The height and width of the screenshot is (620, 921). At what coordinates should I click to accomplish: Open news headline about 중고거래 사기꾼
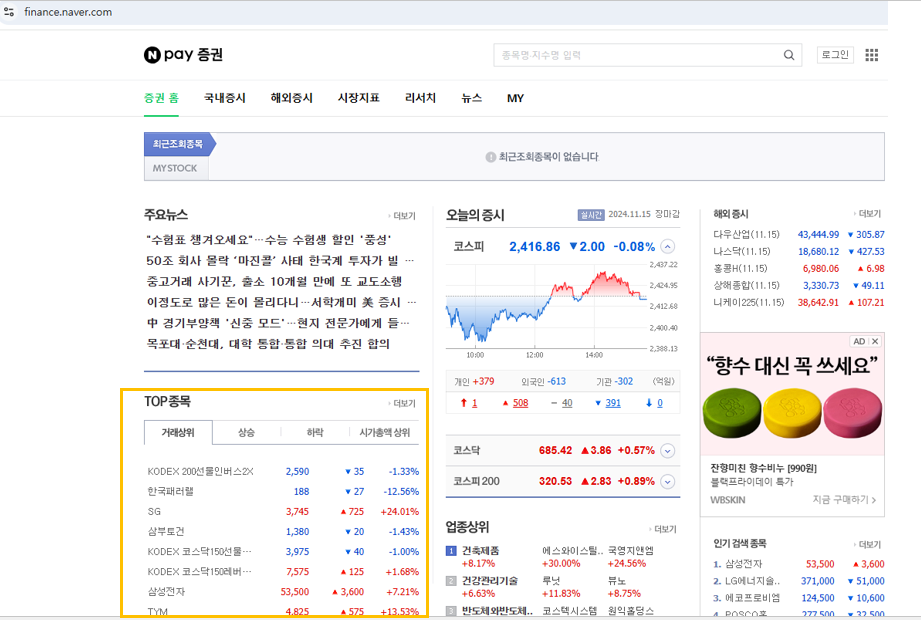(274, 281)
